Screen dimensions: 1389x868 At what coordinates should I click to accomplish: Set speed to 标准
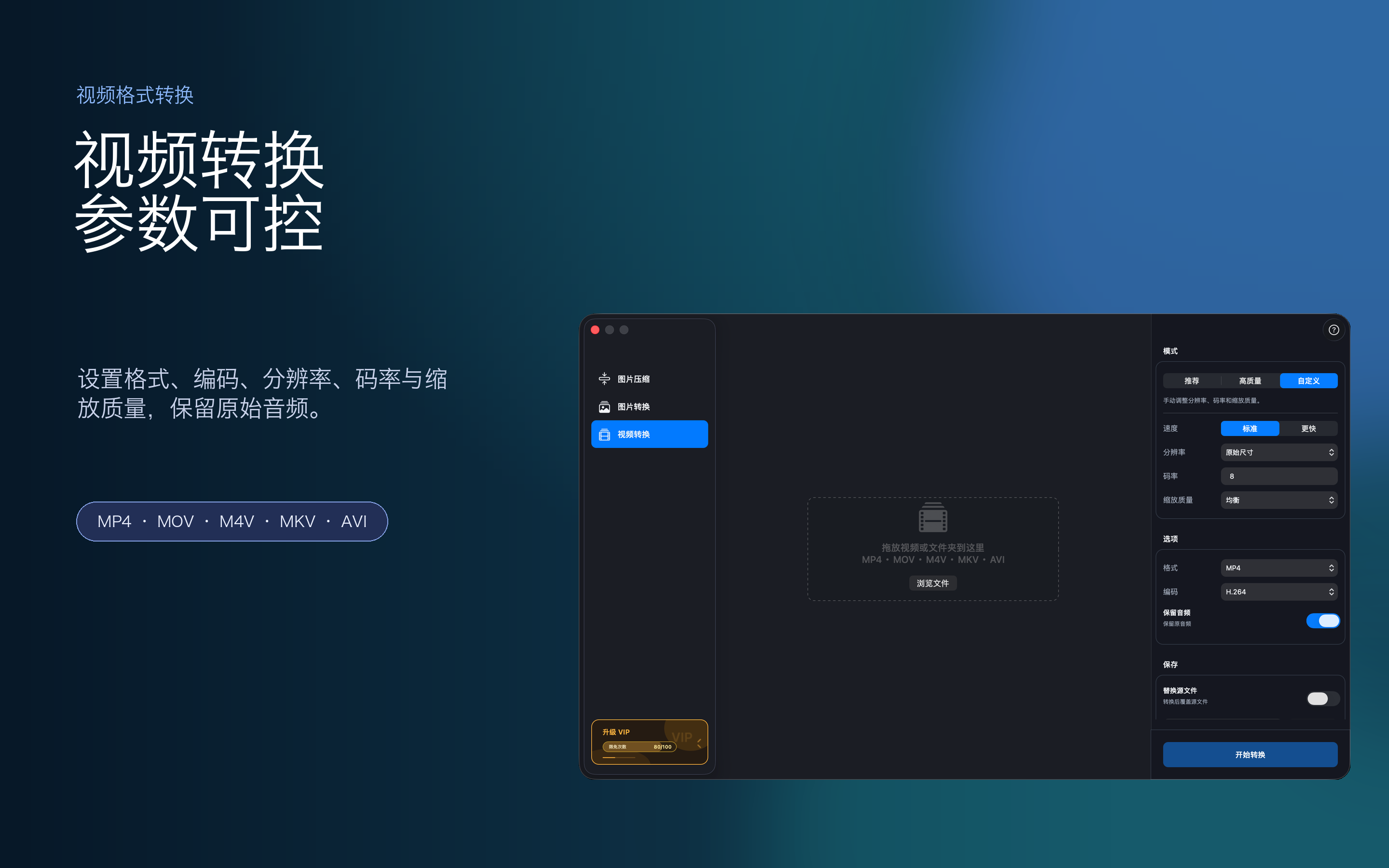1250,428
